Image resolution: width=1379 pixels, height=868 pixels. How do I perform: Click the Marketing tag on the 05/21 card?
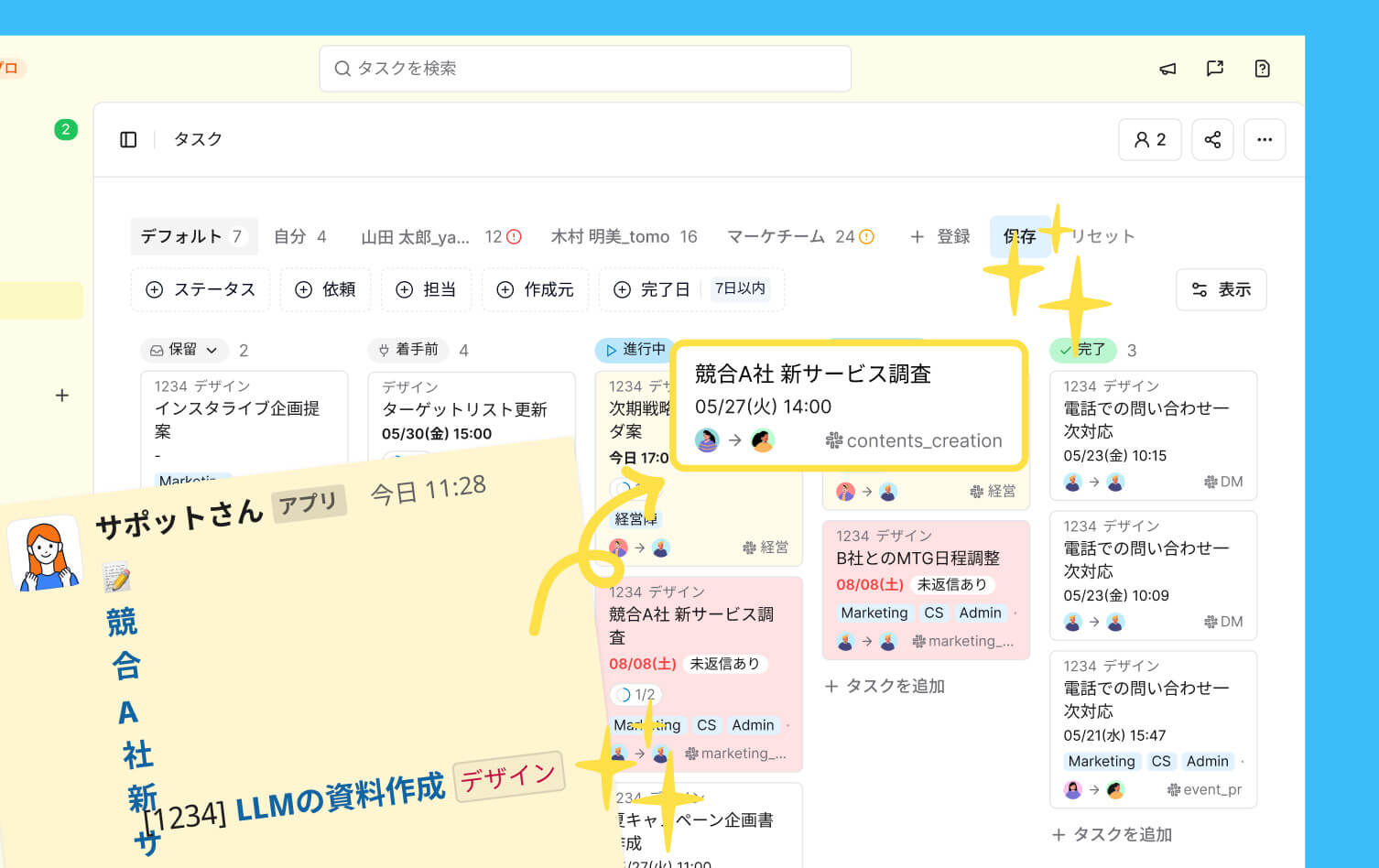click(1102, 761)
